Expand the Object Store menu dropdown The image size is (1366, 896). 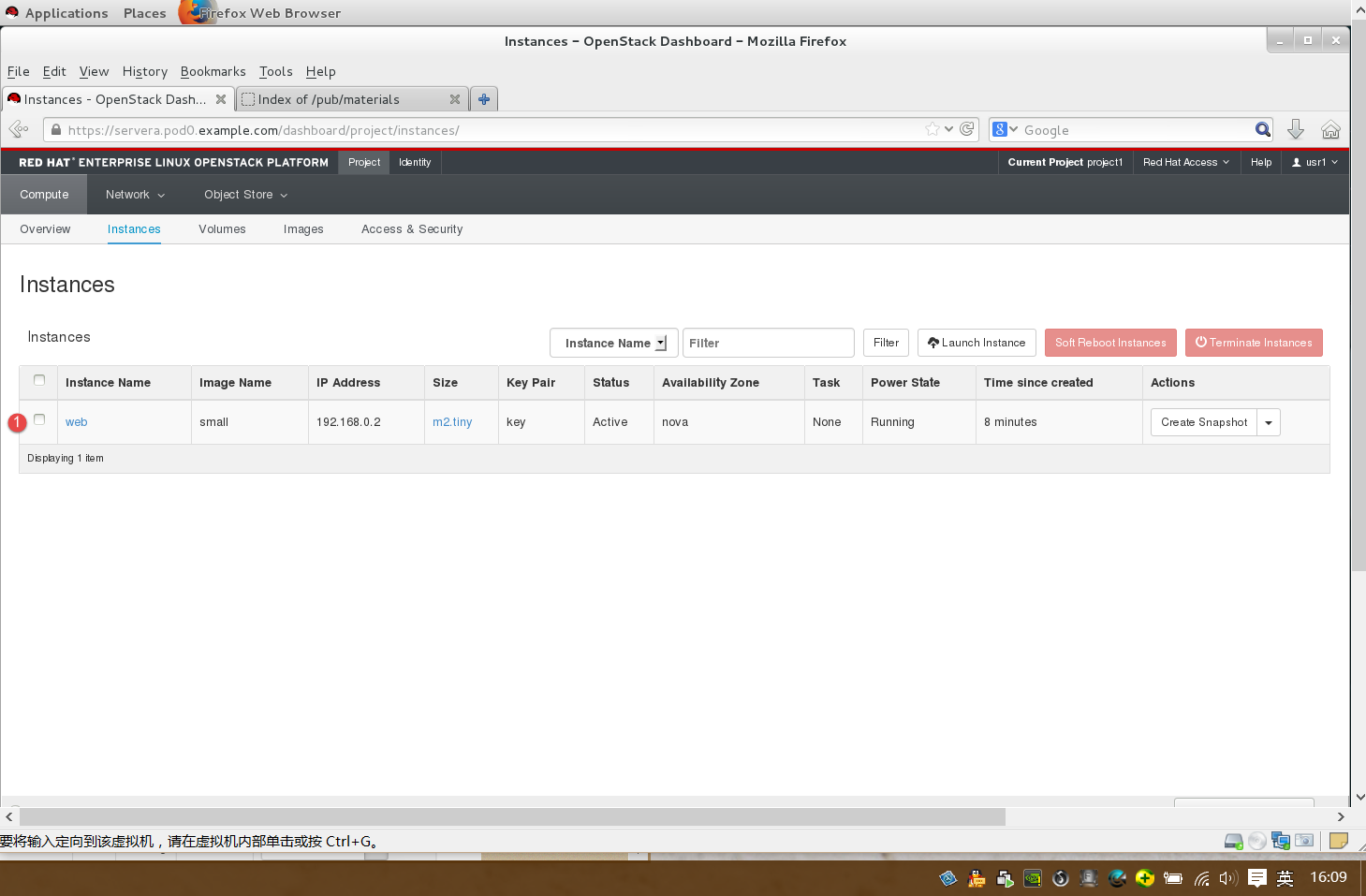point(245,195)
